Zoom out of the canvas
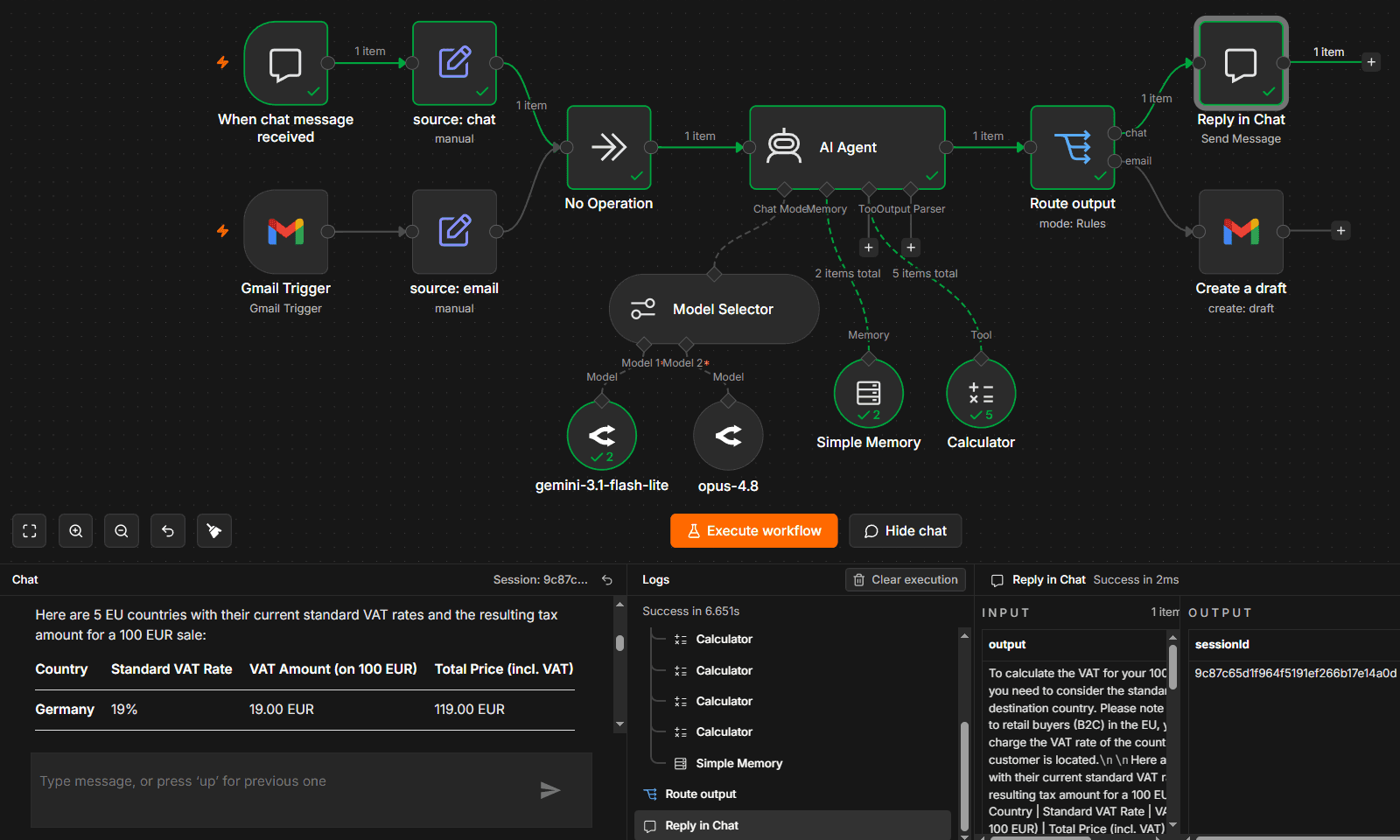The image size is (1400, 840). point(122,531)
